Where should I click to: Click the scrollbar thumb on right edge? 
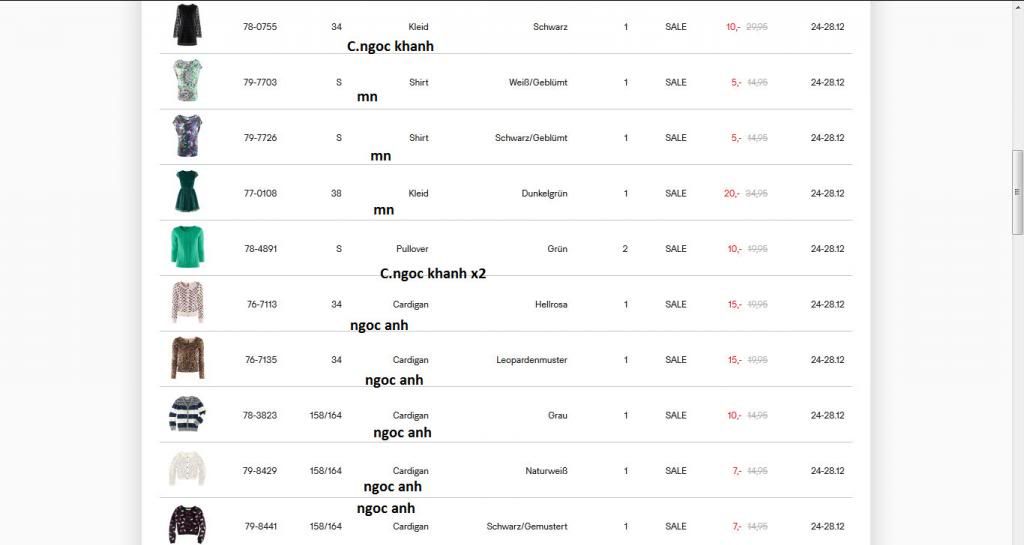point(1018,192)
